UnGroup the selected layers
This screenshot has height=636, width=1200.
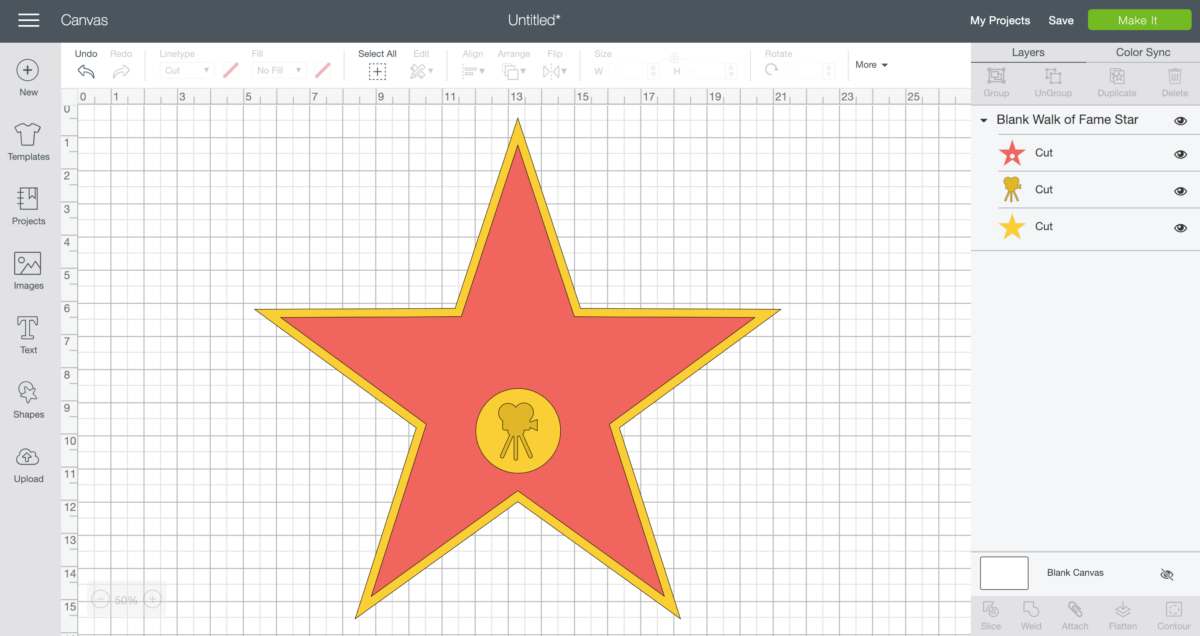point(1053,82)
